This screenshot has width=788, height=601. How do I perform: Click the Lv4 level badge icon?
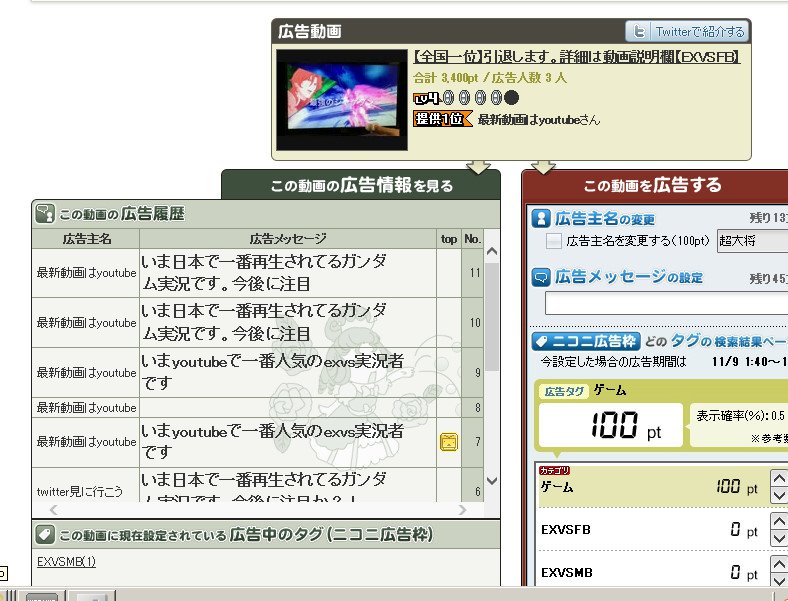426,98
